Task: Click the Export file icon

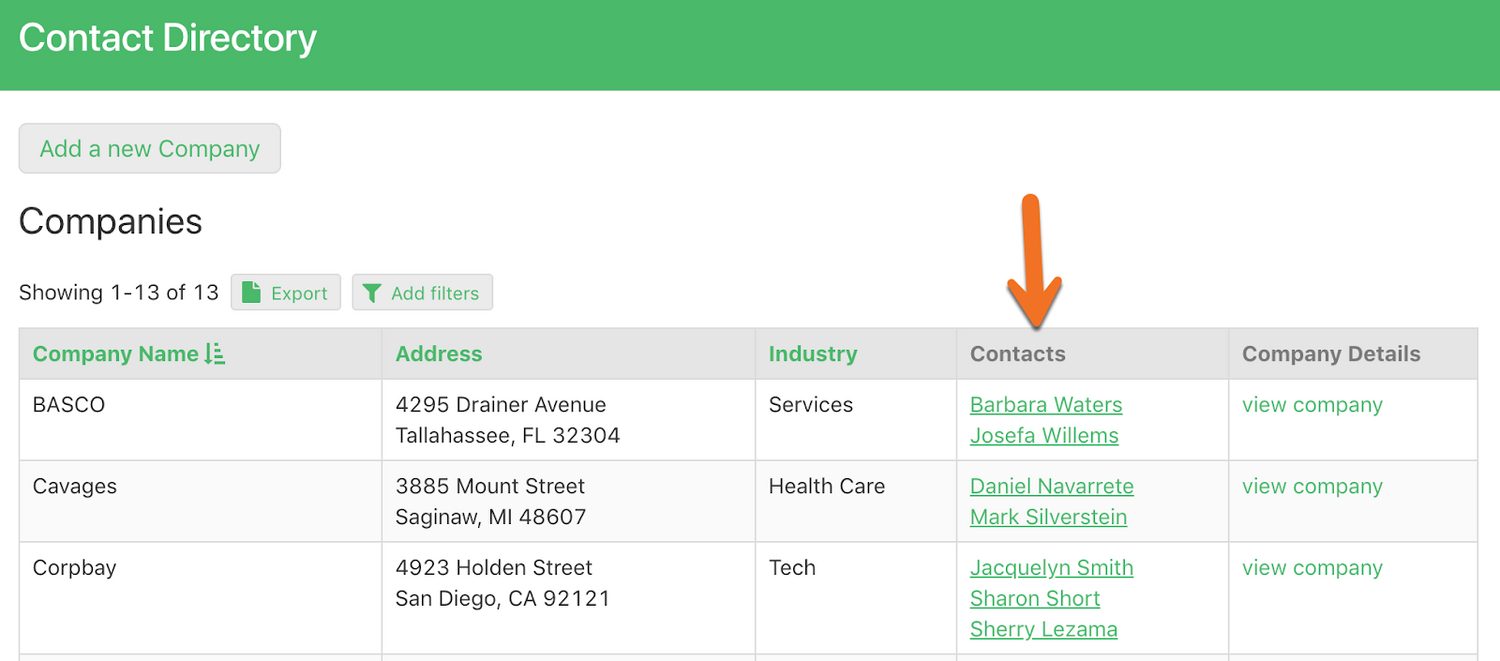Action: tap(252, 293)
